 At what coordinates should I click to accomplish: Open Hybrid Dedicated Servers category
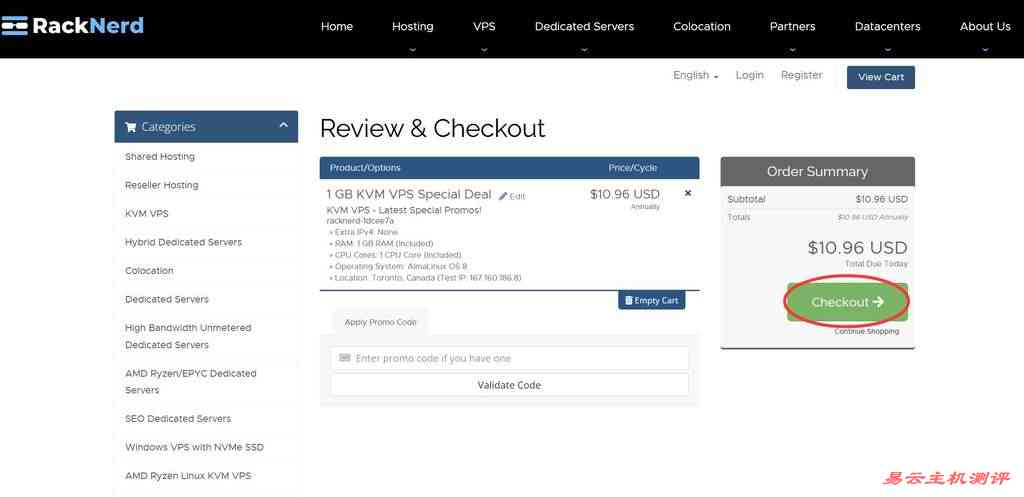click(184, 242)
